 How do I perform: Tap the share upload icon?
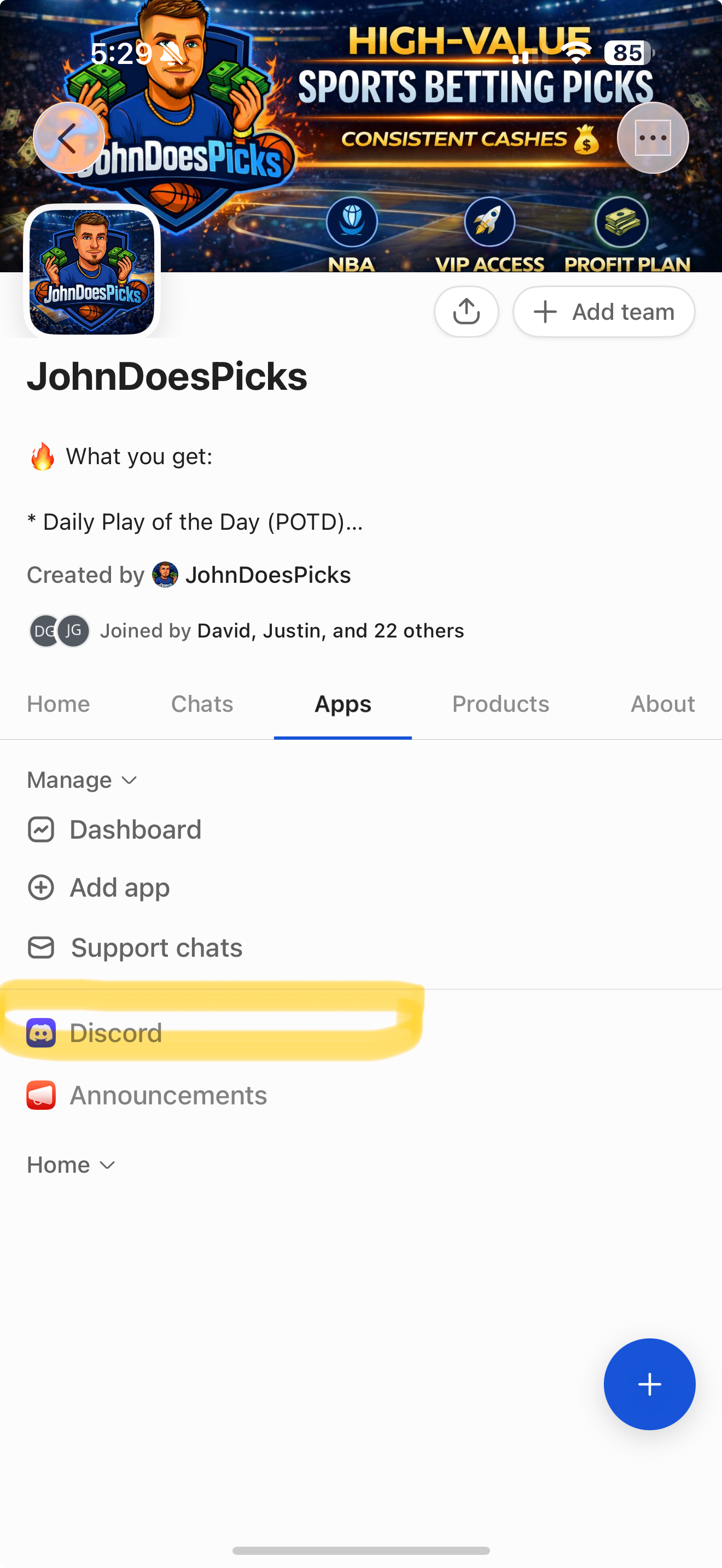point(467,312)
